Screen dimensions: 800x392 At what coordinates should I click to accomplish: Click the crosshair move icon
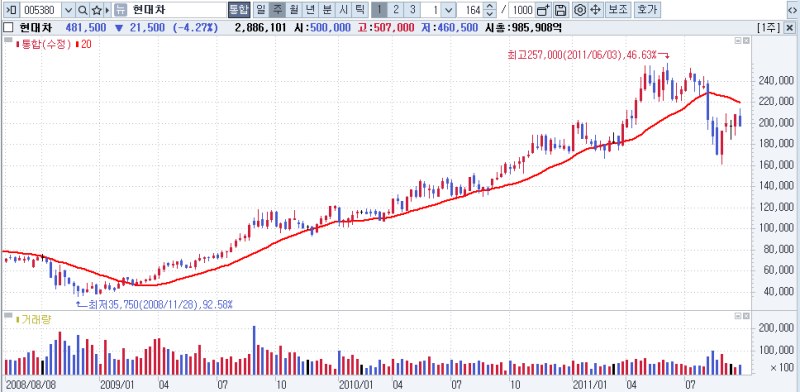pyautogui.click(x=595, y=10)
